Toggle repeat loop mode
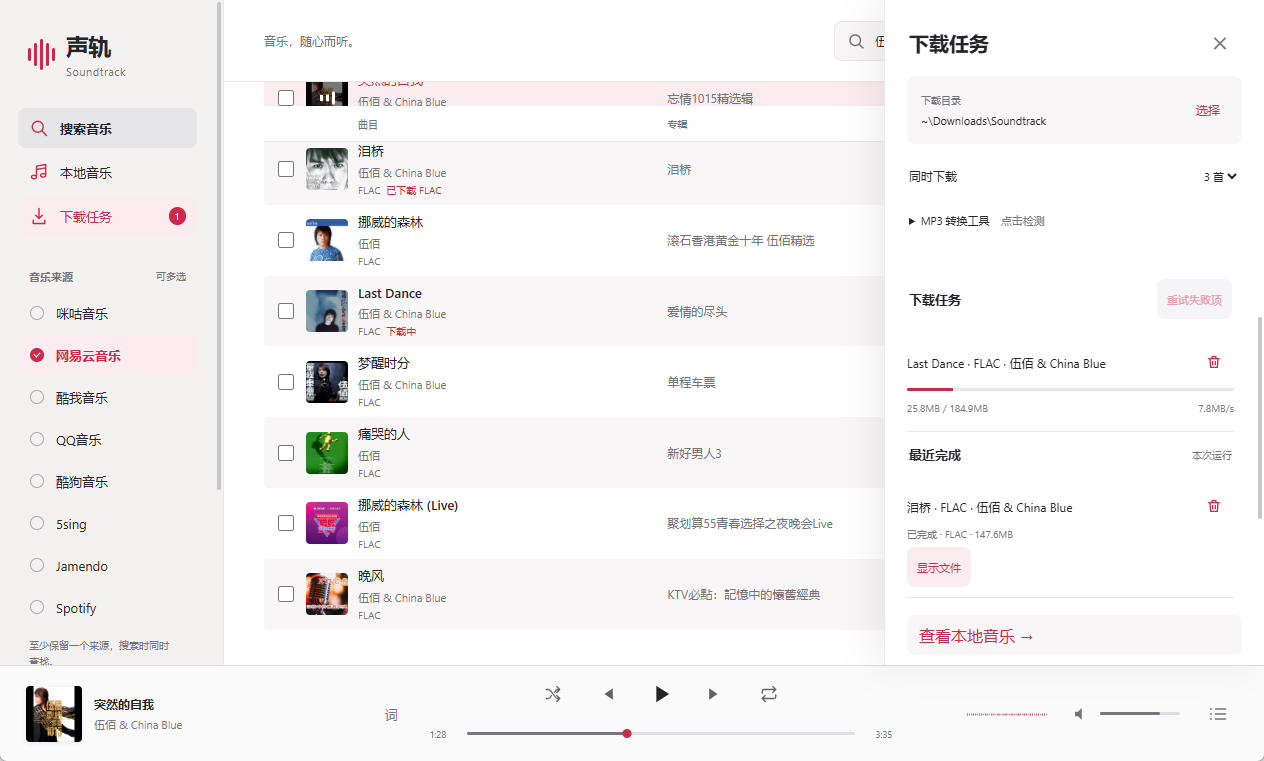 point(768,694)
